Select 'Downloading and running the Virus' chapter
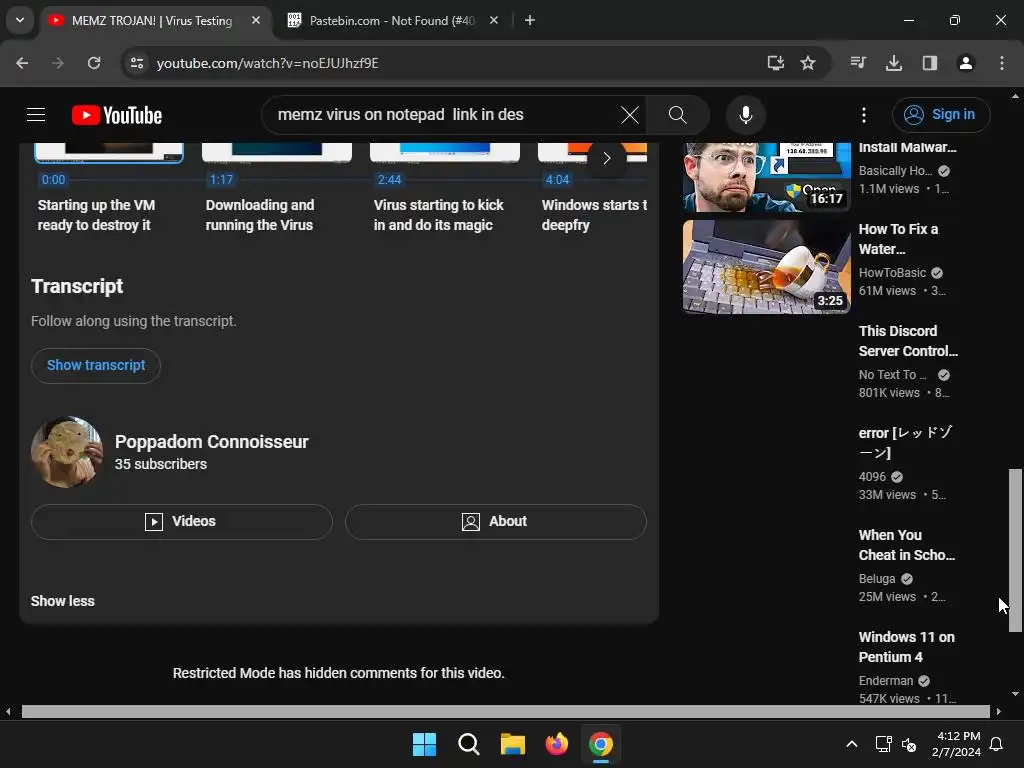This screenshot has width=1024, height=768. tap(260, 215)
